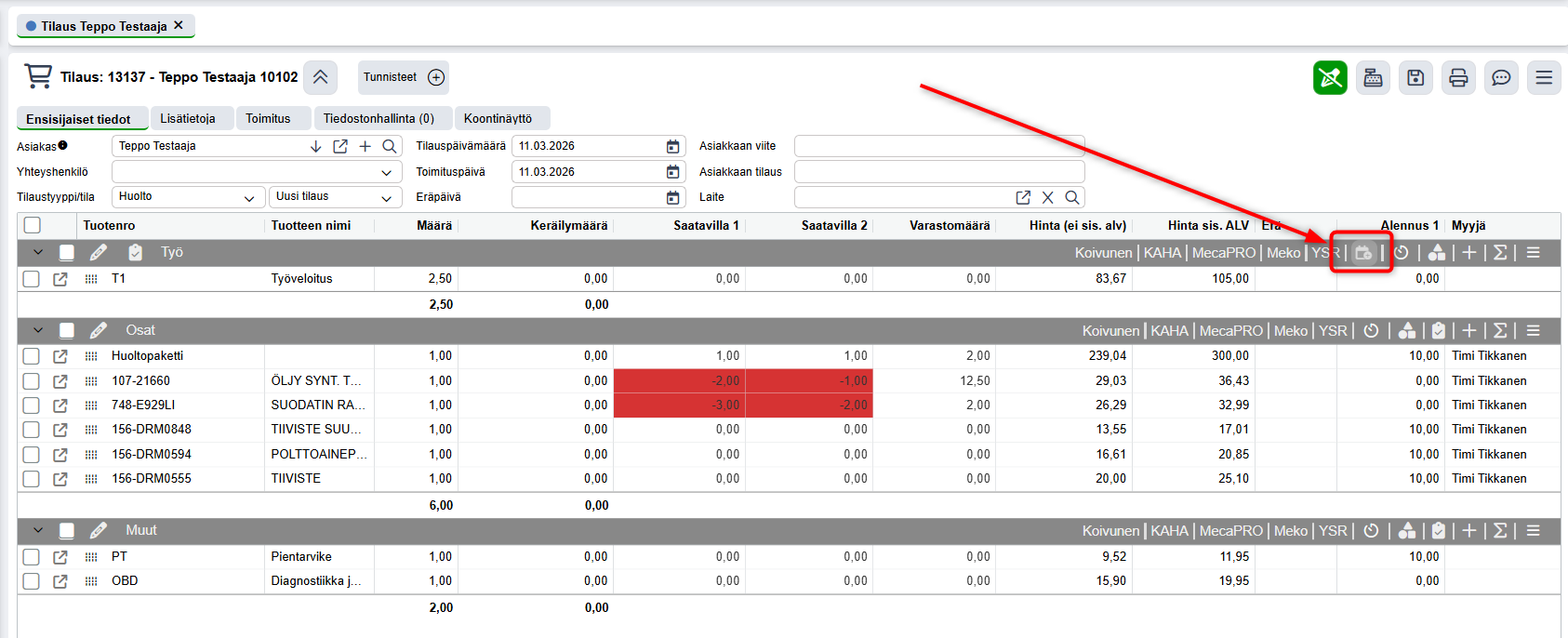Click the calendar-plus icon in the Työ group header
Image resolution: width=1568 pixels, height=638 pixels.
coord(1363,253)
